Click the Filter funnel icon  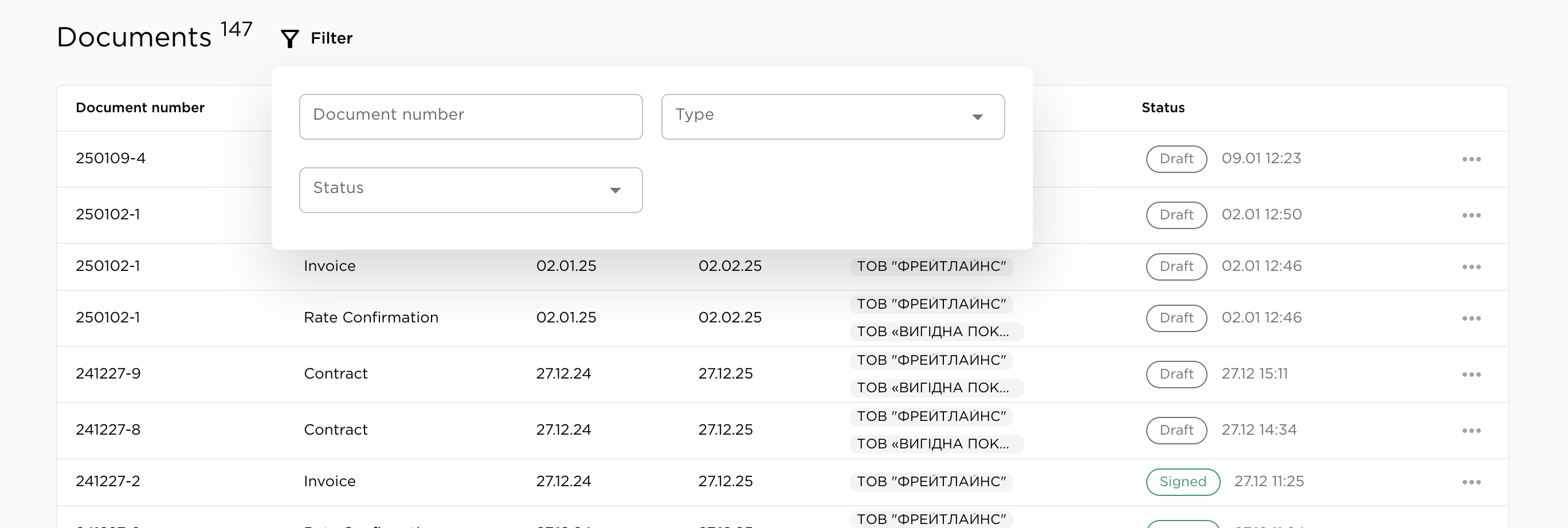click(290, 38)
